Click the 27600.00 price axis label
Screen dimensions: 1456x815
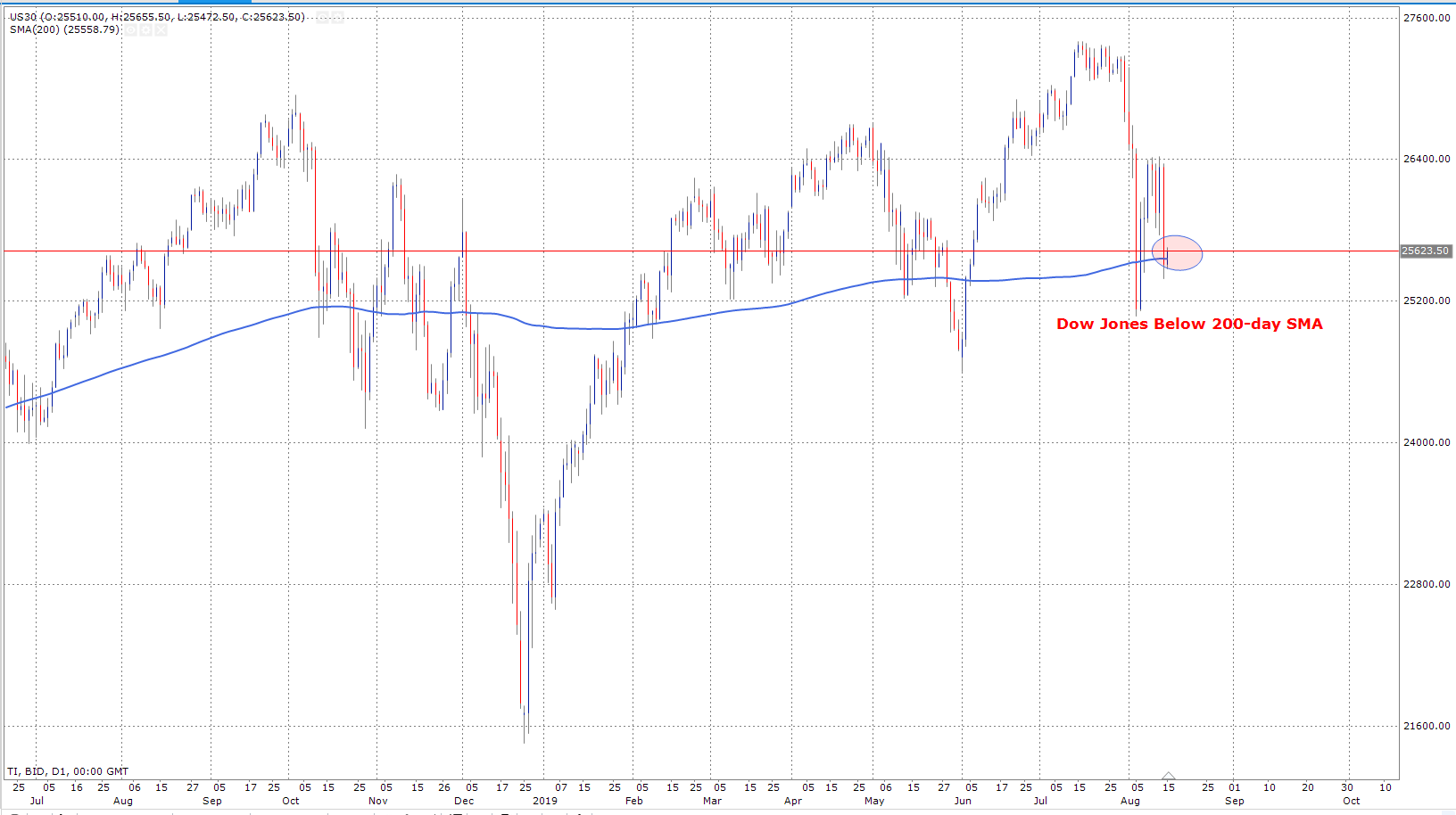(1427, 18)
